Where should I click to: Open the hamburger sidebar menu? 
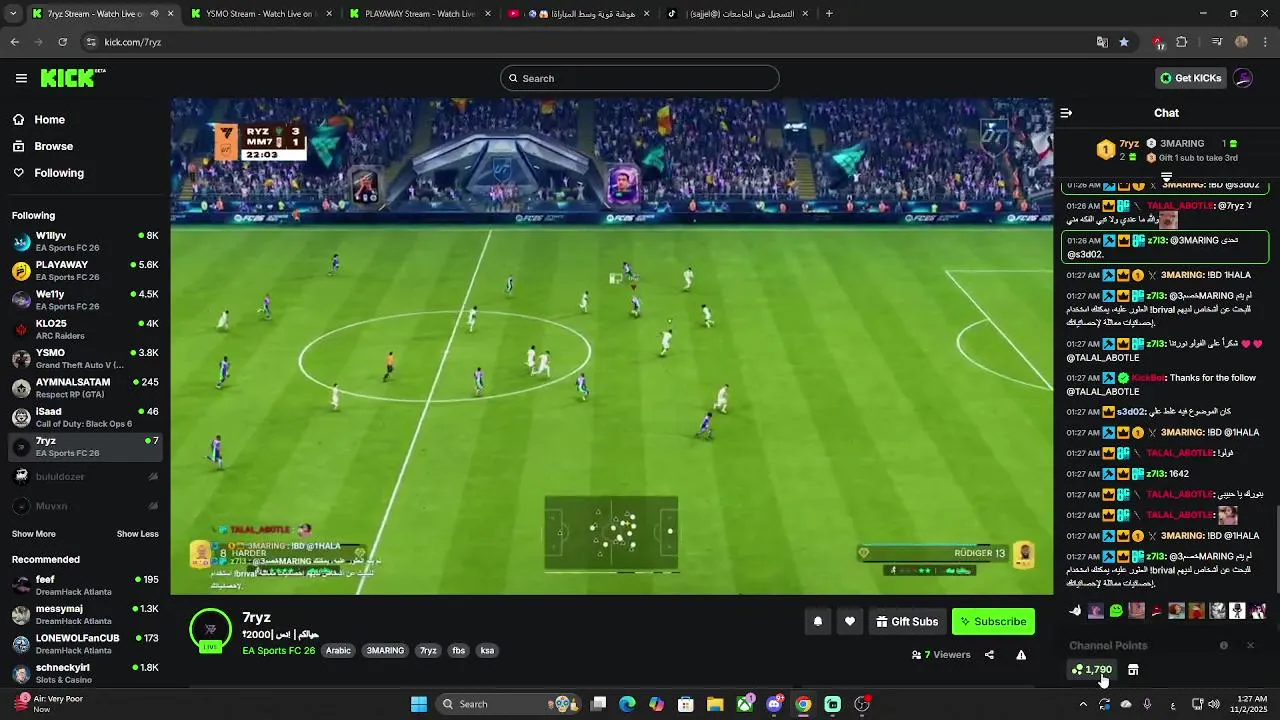[21, 78]
